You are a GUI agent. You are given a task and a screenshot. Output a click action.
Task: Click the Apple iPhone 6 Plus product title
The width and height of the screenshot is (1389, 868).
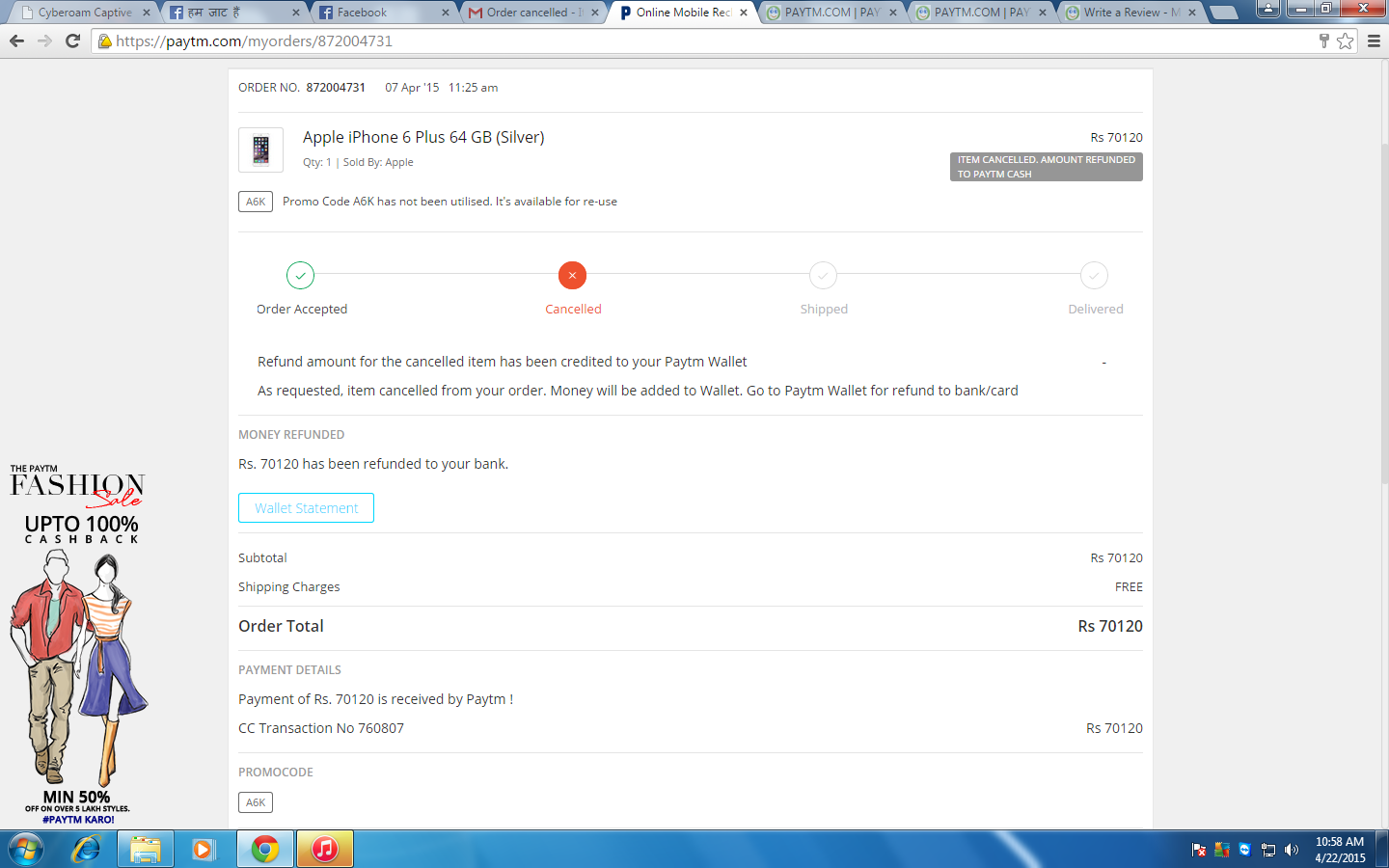[x=423, y=137]
